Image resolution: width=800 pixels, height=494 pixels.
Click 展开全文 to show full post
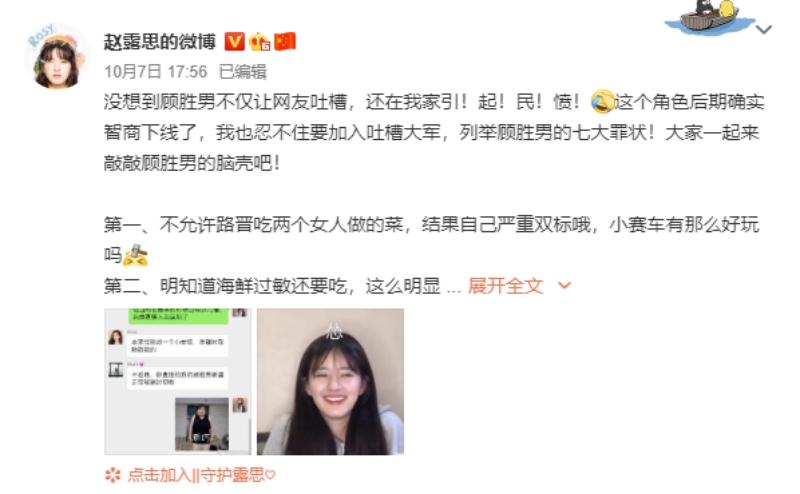coord(505,286)
